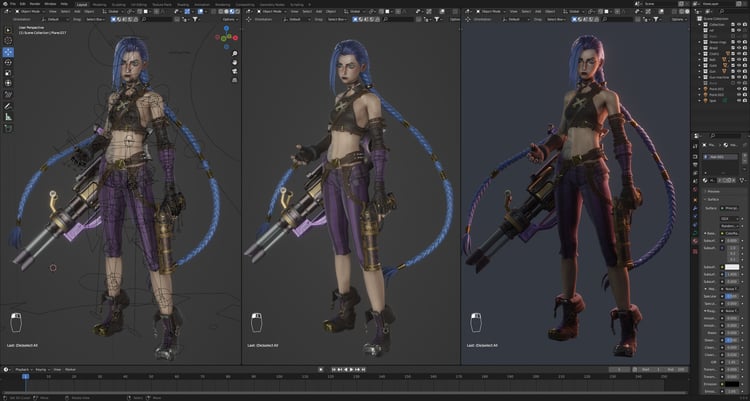Disable render camera for Gold collection

744,66
